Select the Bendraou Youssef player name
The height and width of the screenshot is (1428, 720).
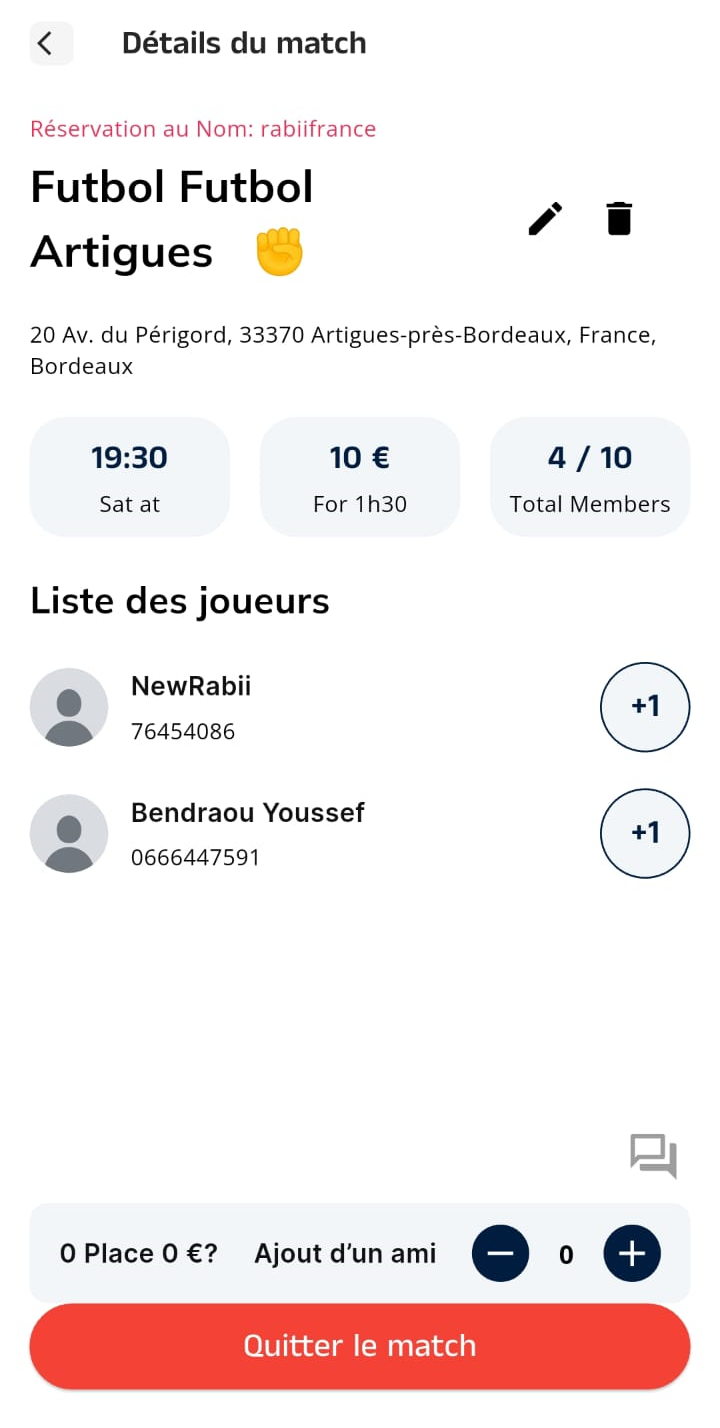[247, 812]
